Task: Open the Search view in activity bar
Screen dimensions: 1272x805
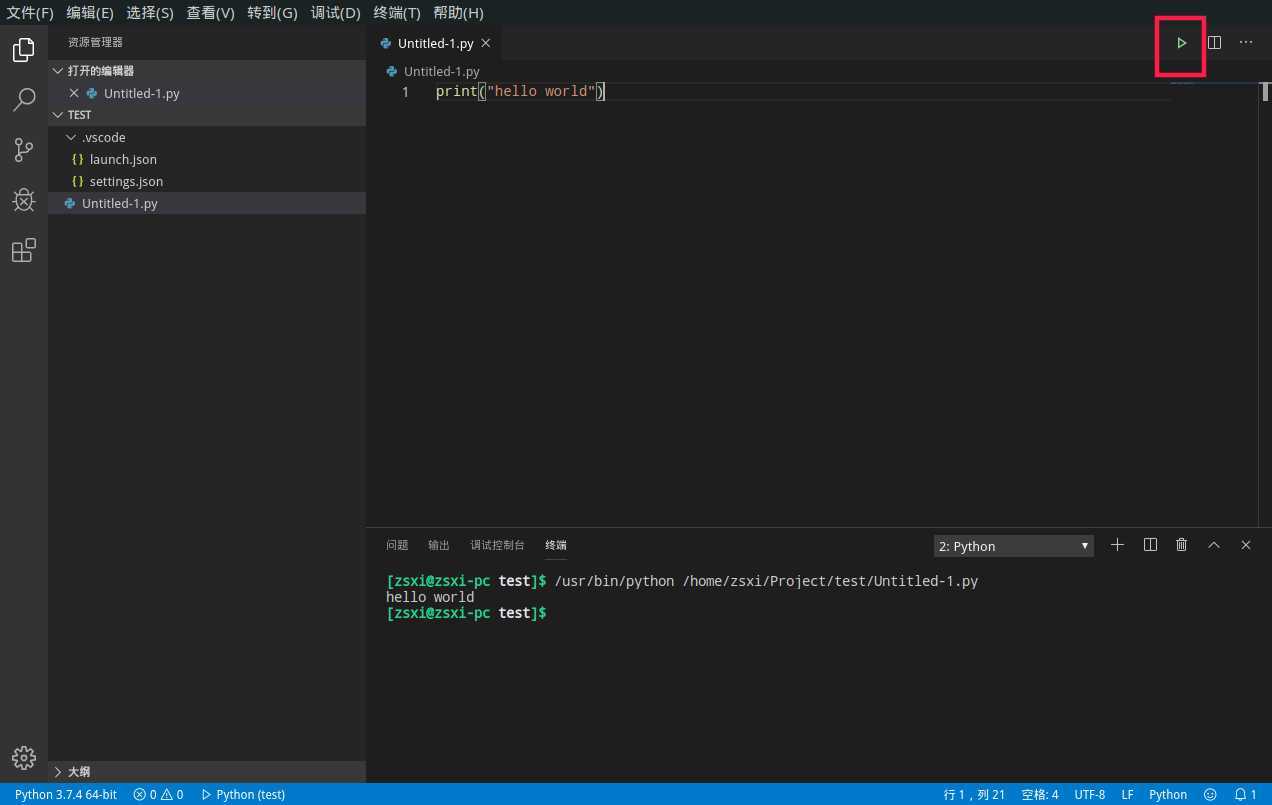Action: pyautogui.click(x=24, y=100)
